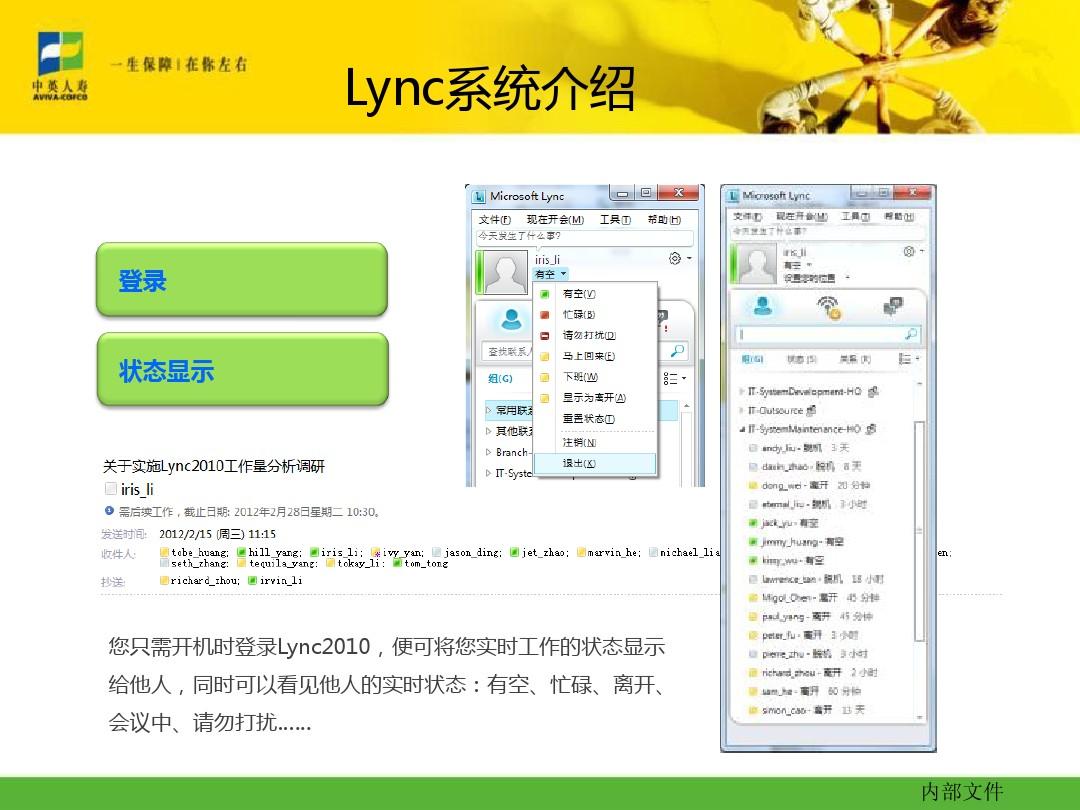This screenshot has height=810, width=1080.
Task: Click the group icon beside IT-Outsource
Action: (811, 411)
